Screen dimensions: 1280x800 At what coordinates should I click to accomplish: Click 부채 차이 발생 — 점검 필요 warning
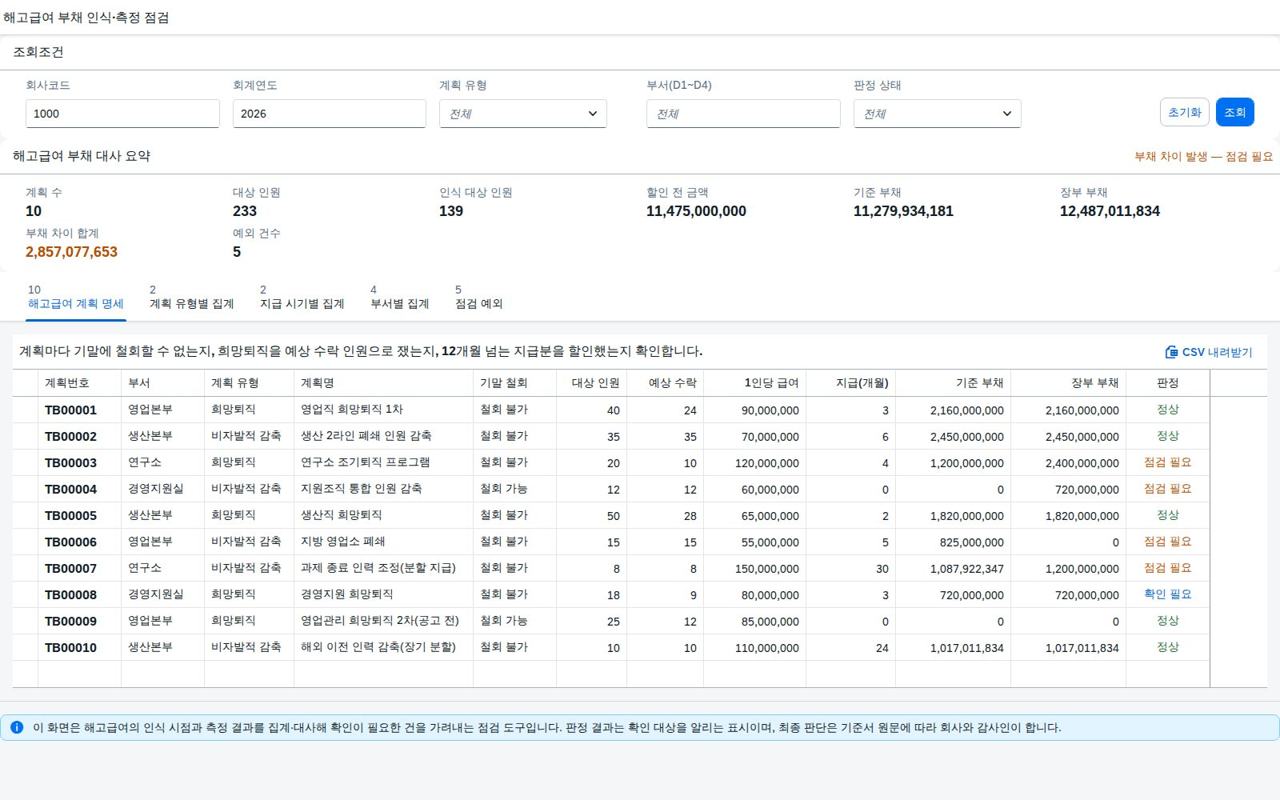point(1204,157)
